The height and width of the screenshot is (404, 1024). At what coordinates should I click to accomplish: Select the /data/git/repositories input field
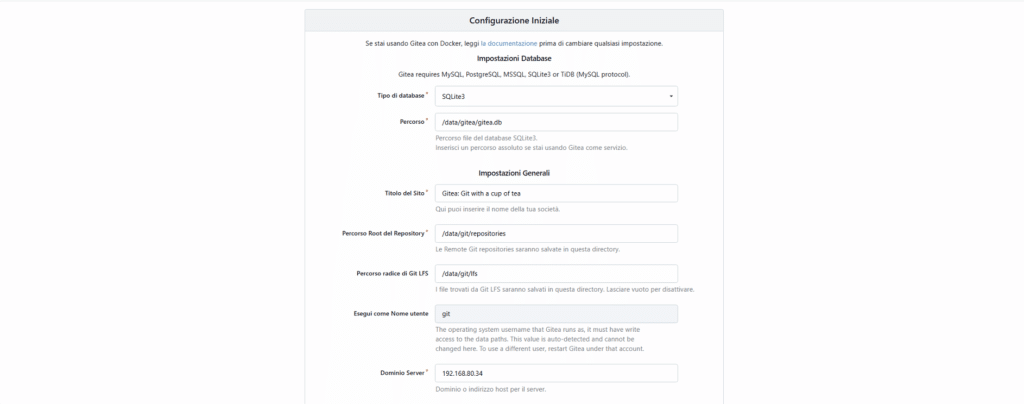(x=556, y=234)
